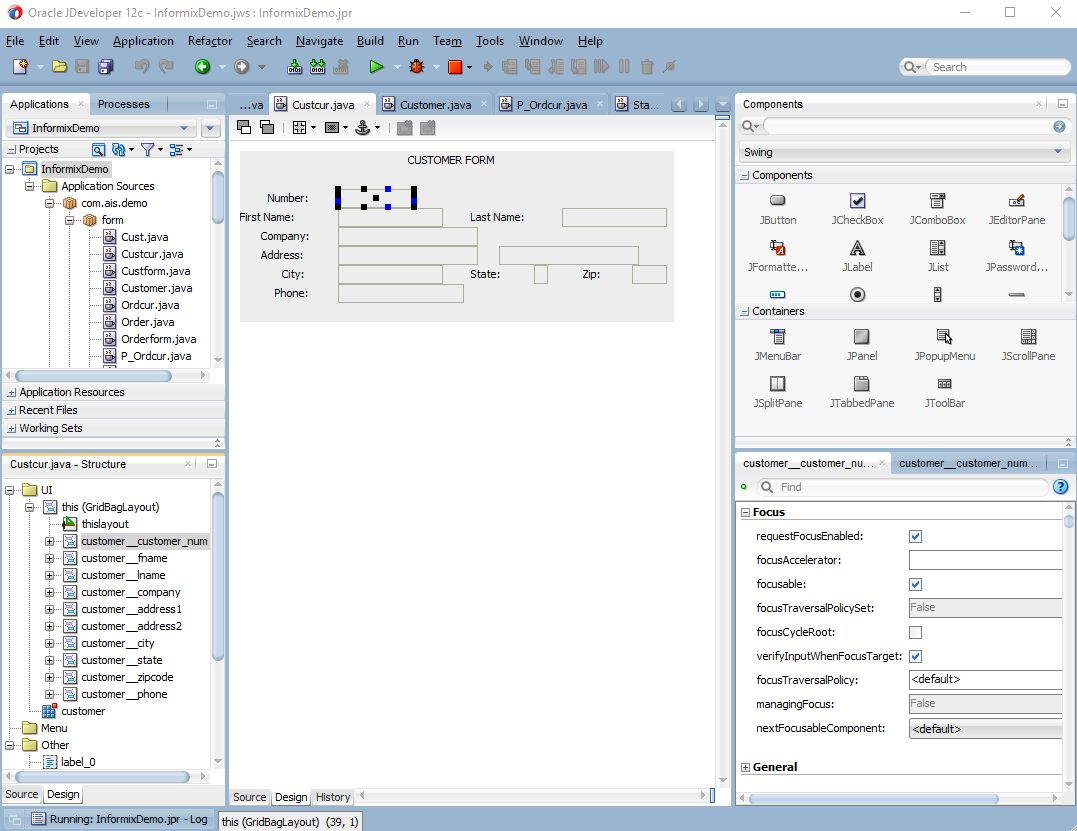Click the Rebuild project icon in toolbar
1077x831 pixels.
click(x=317, y=67)
